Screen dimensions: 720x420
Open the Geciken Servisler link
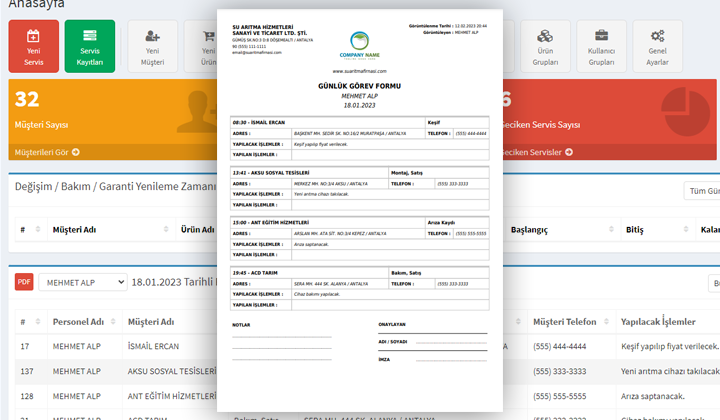tap(538, 152)
